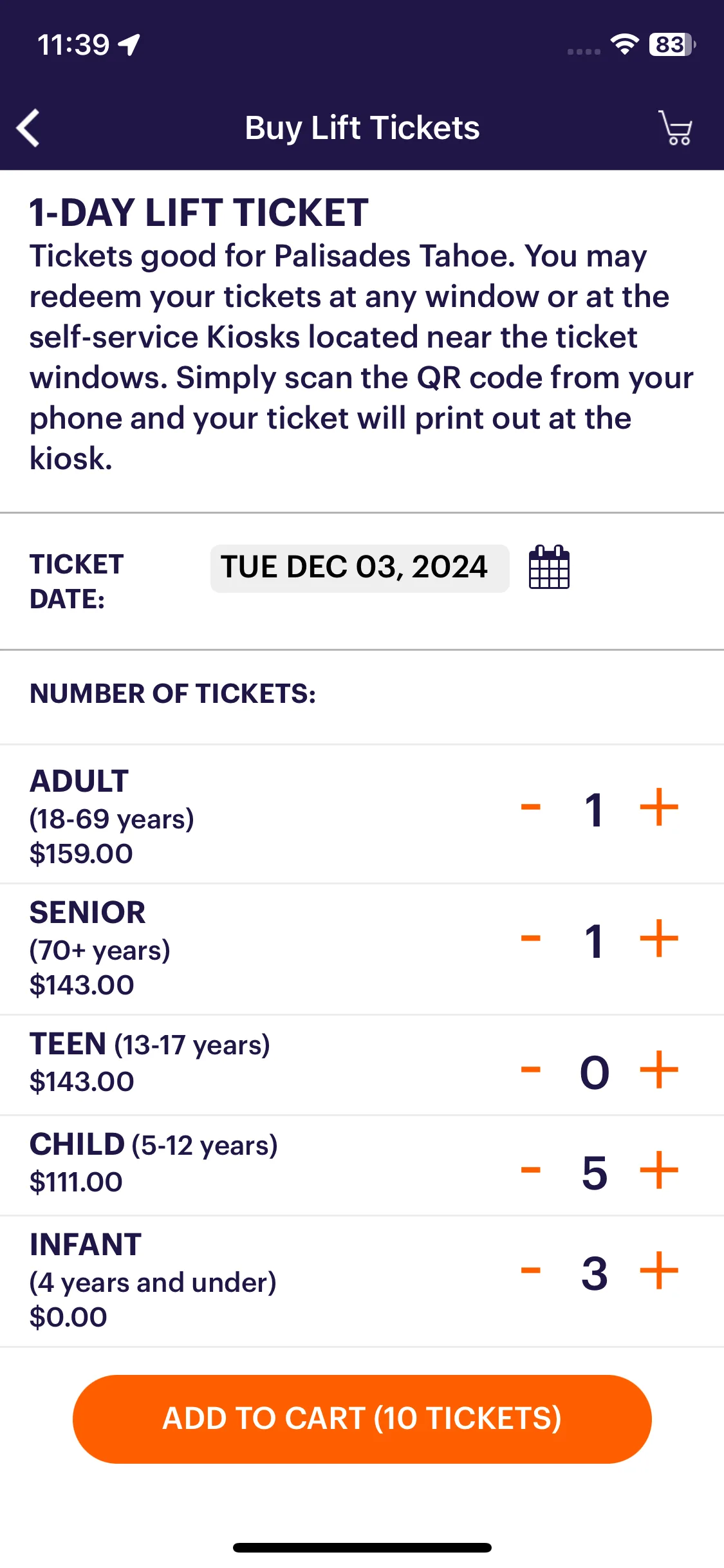
Task: Tap the Buy Lift Tickets header title
Action: pyautogui.click(x=362, y=127)
